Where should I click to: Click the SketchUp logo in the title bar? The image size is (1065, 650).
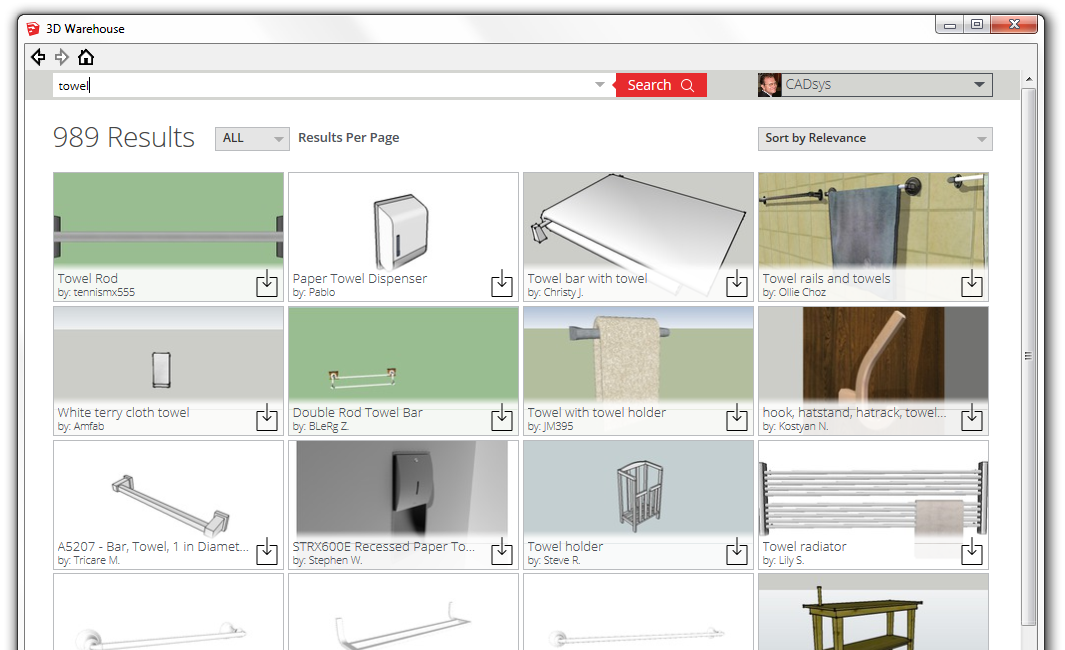tap(33, 29)
